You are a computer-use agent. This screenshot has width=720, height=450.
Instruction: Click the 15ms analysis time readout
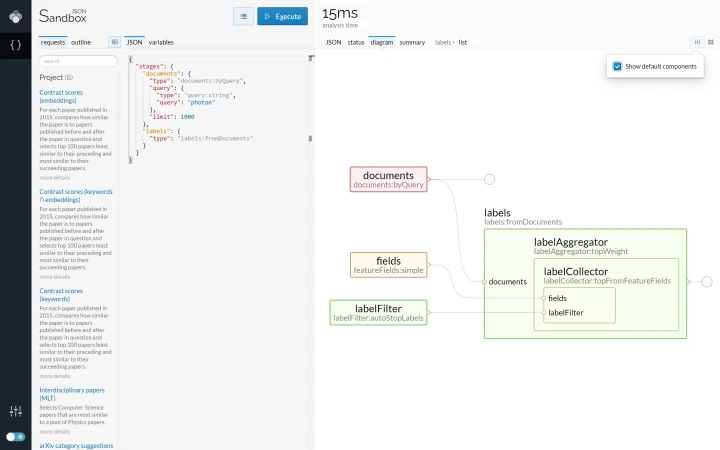coord(340,14)
